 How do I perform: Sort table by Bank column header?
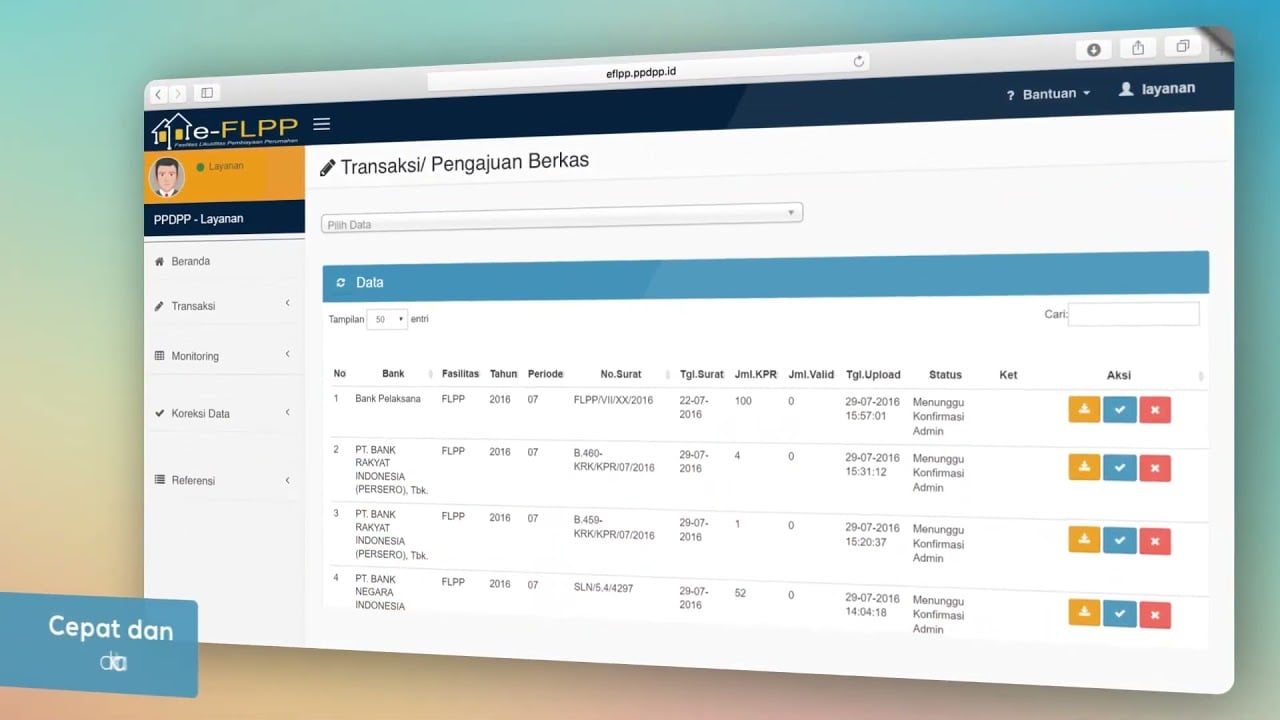click(x=393, y=374)
